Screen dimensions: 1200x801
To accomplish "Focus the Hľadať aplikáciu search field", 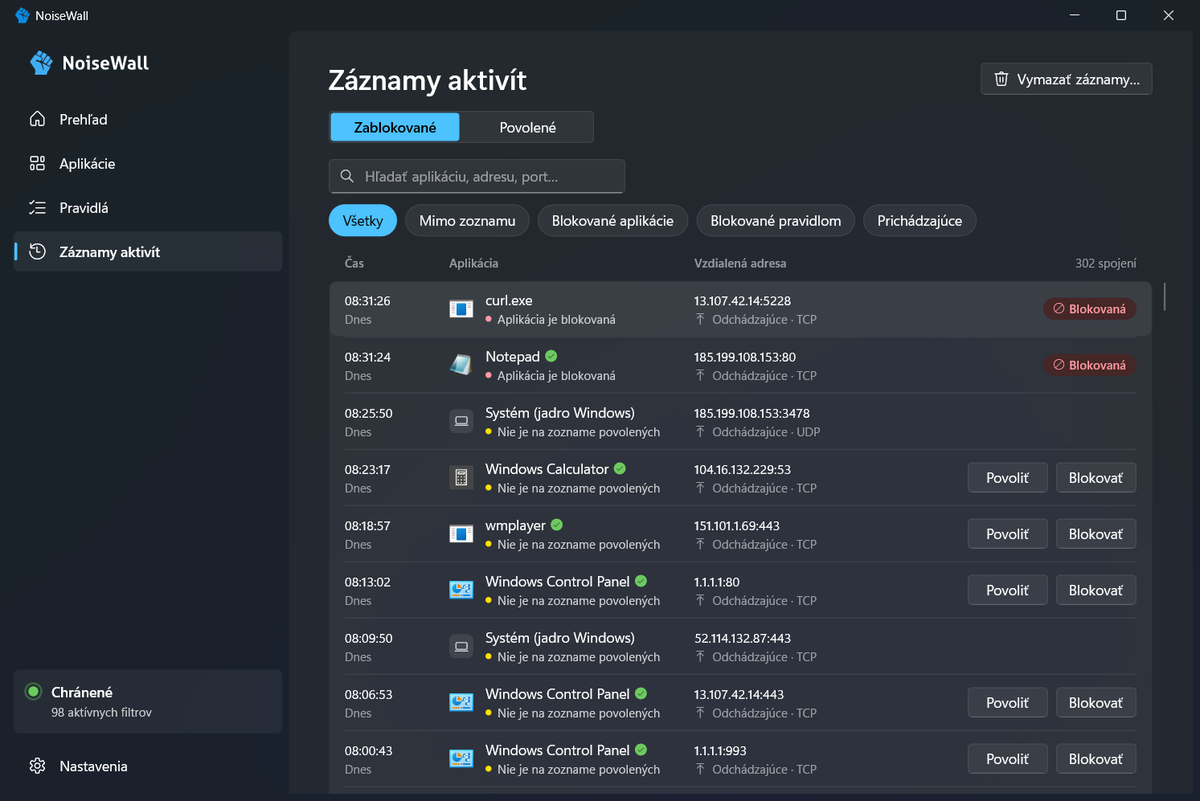I will click(x=477, y=176).
